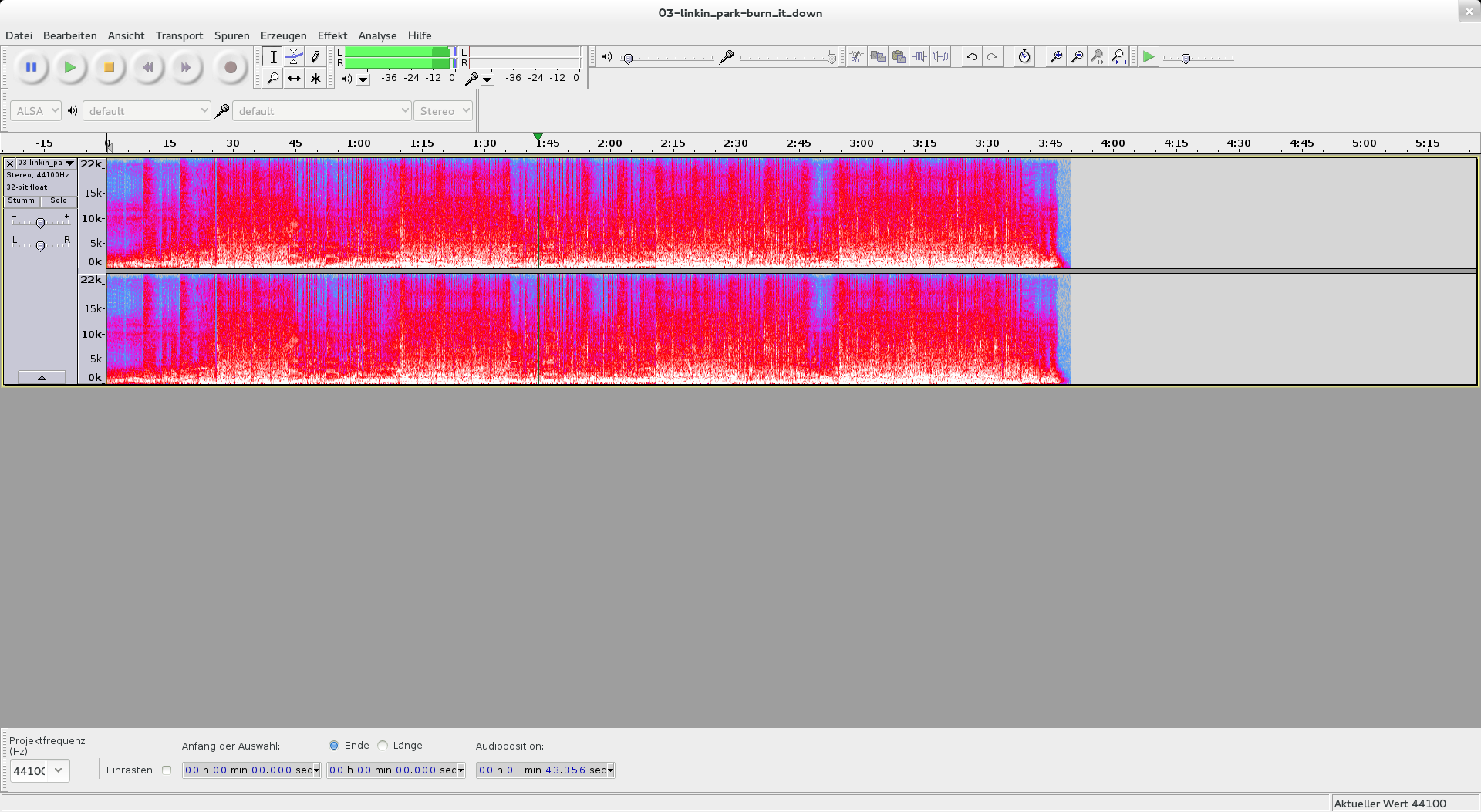The image size is (1481, 812).
Task: Select the Ende radio button
Action: pos(334,745)
